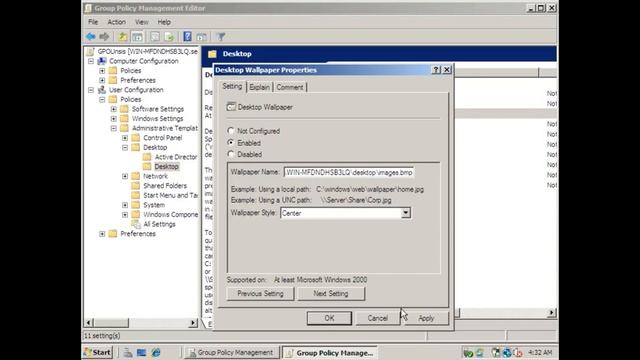This screenshot has height=360, width=640.
Task: Open the Help menu
Action: (x=164, y=22)
